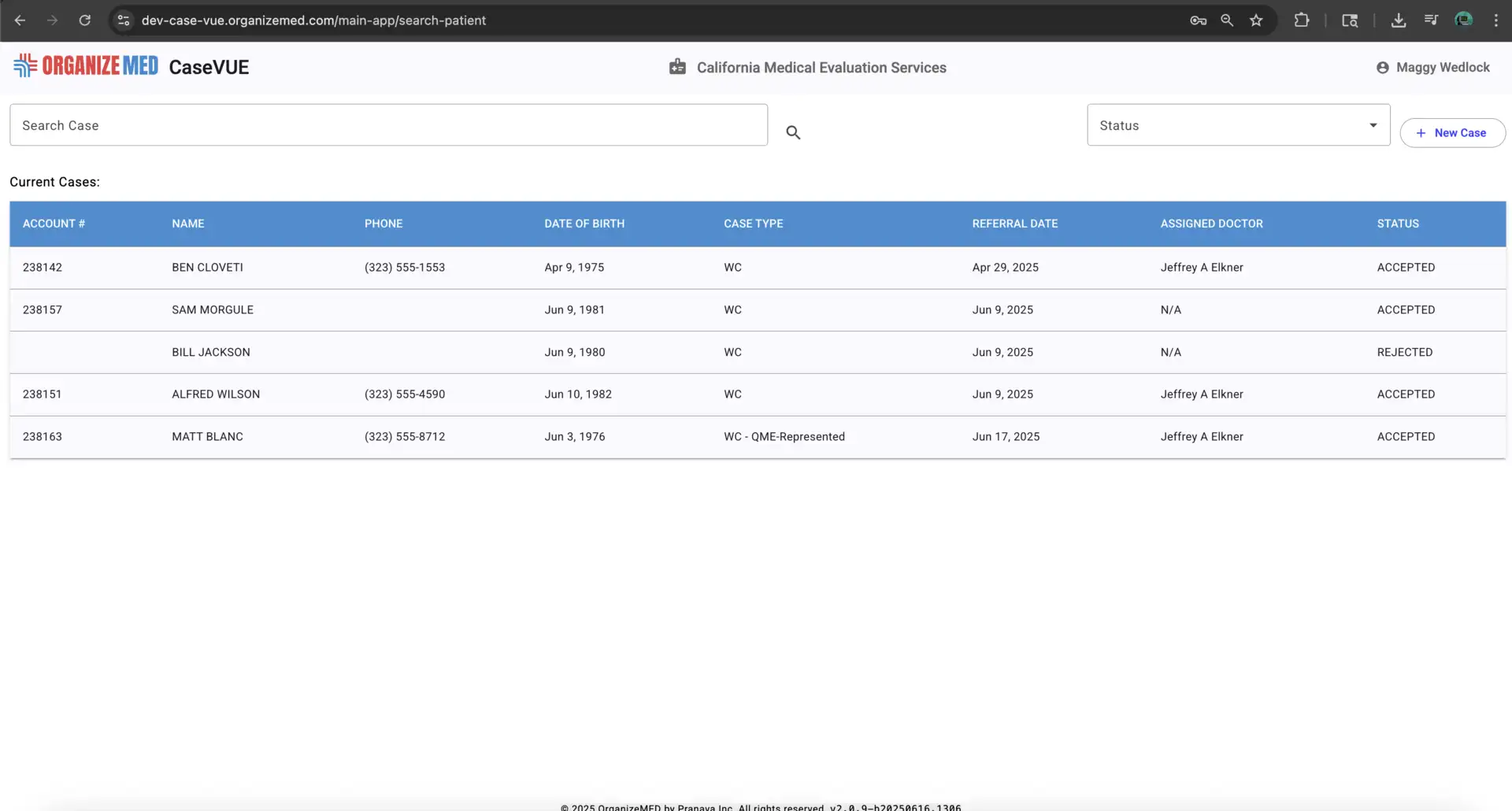Click the New Case button
Viewport: 1512px width, 811px height.
coord(1453,132)
